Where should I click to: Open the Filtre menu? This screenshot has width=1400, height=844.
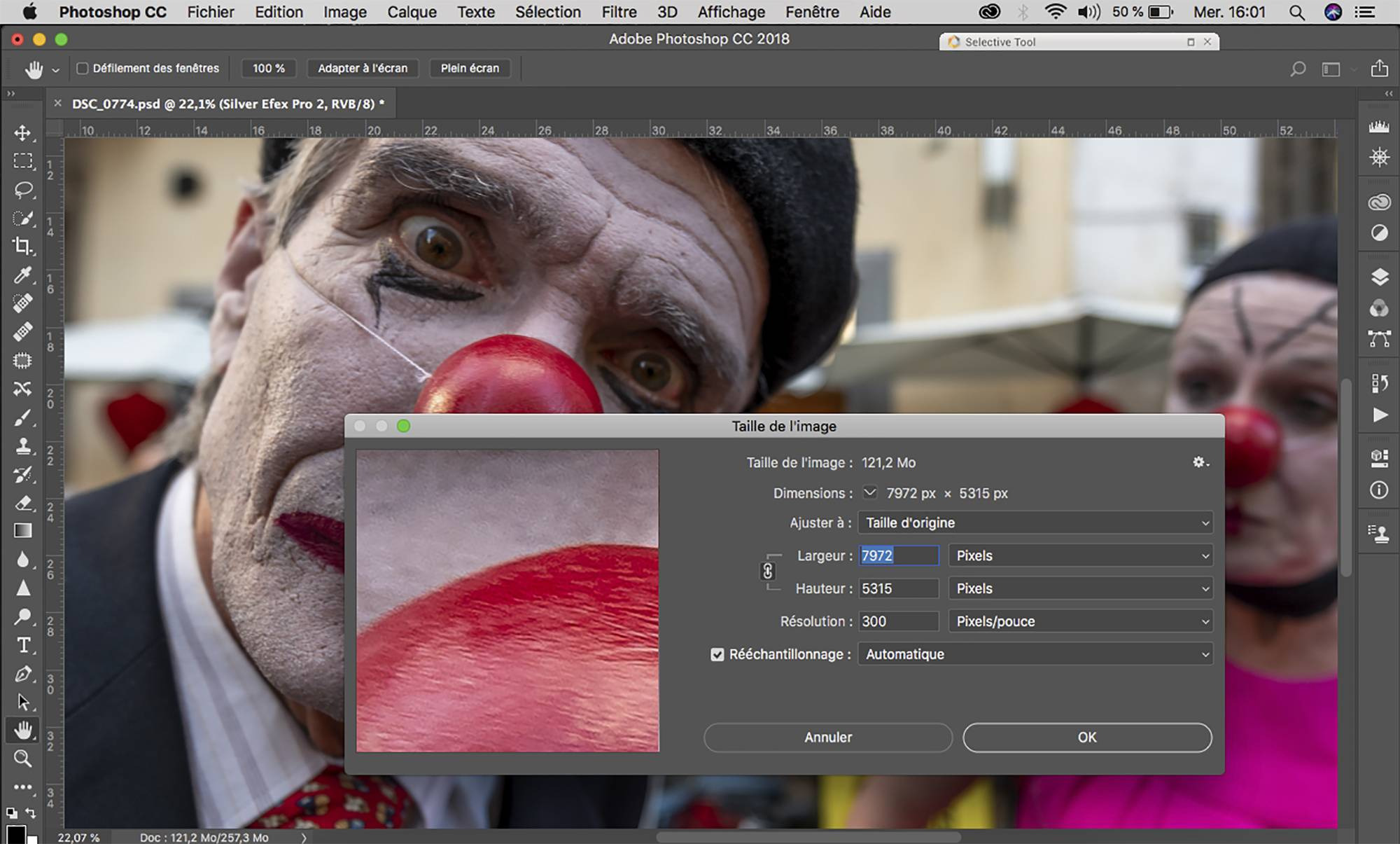tap(619, 12)
